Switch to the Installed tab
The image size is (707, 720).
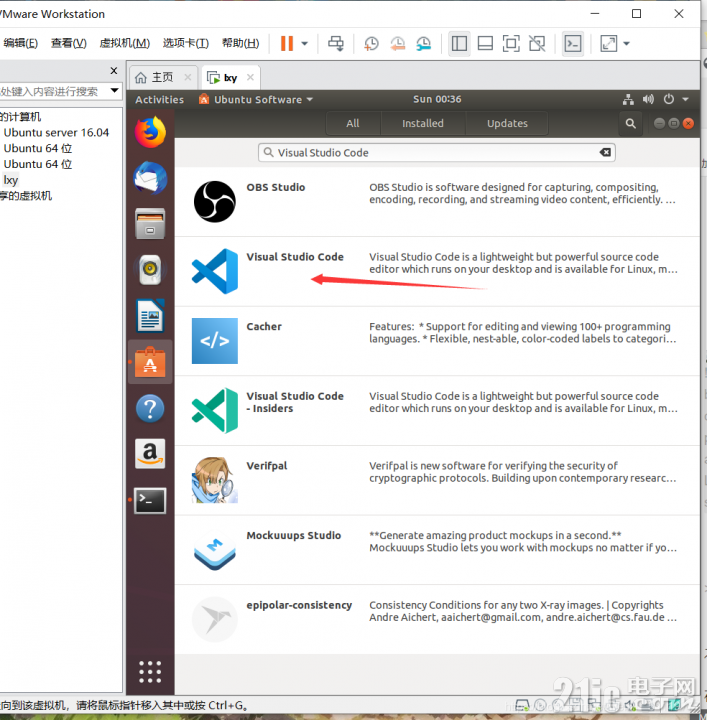(423, 123)
